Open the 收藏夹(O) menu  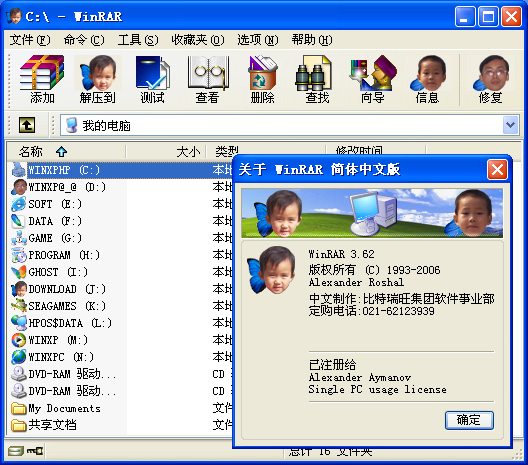coord(198,40)
